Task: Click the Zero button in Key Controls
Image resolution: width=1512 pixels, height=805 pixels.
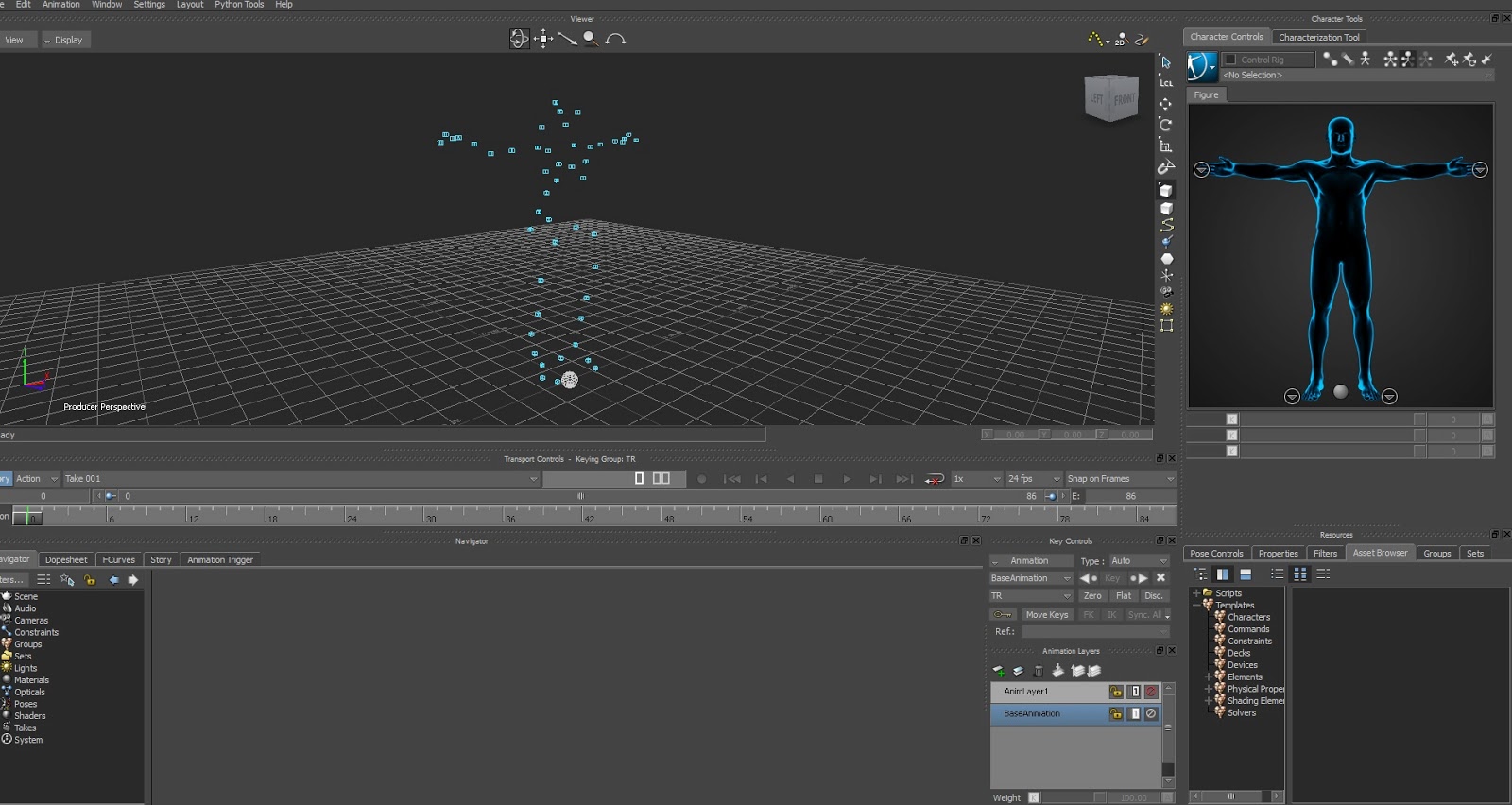Action: (x=1092, y=596)
